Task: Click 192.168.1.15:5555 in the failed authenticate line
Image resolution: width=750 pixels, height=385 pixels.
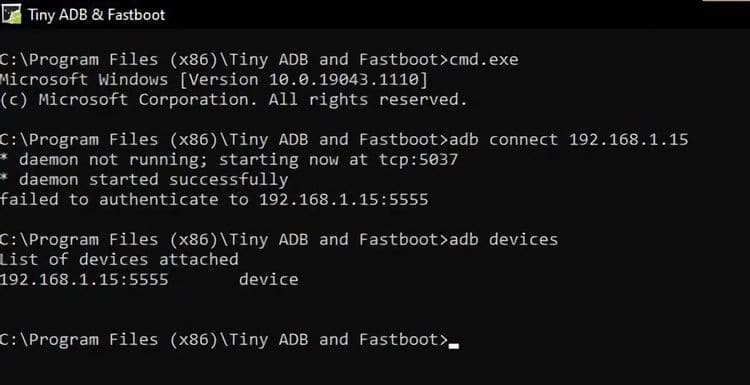Action: tap(343, 199)
